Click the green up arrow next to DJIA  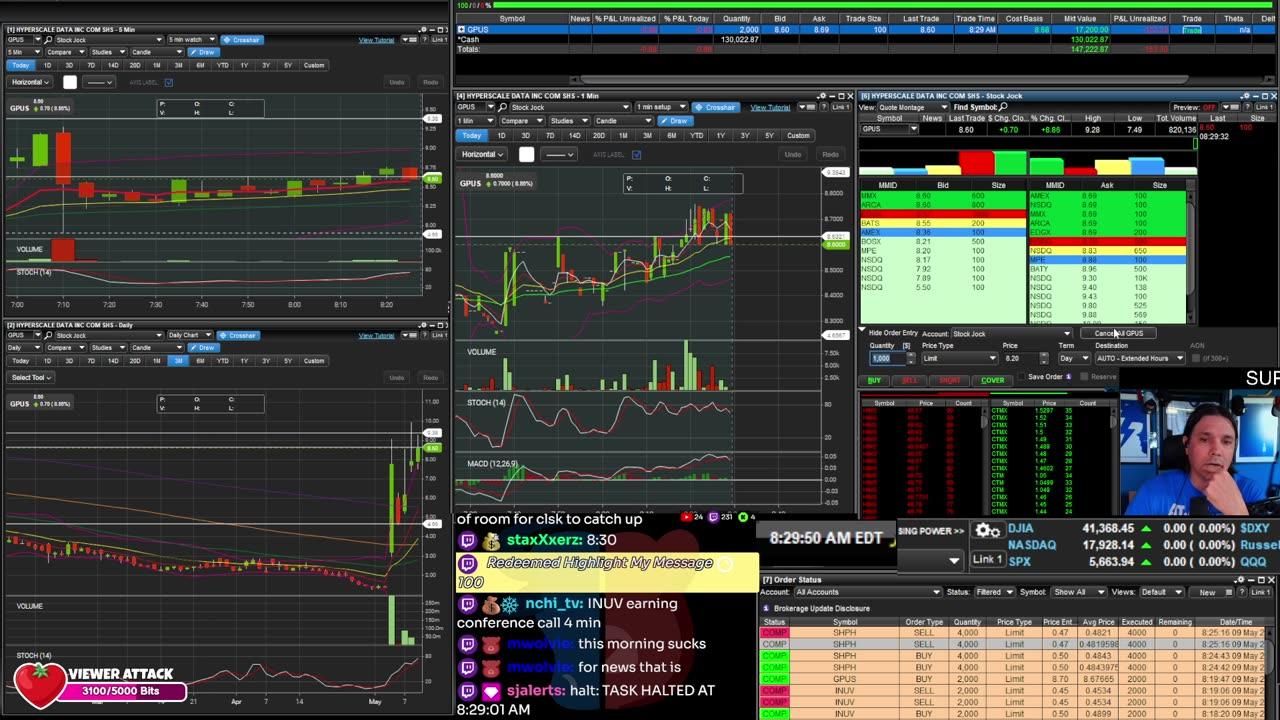click(x=1146, y=528)
